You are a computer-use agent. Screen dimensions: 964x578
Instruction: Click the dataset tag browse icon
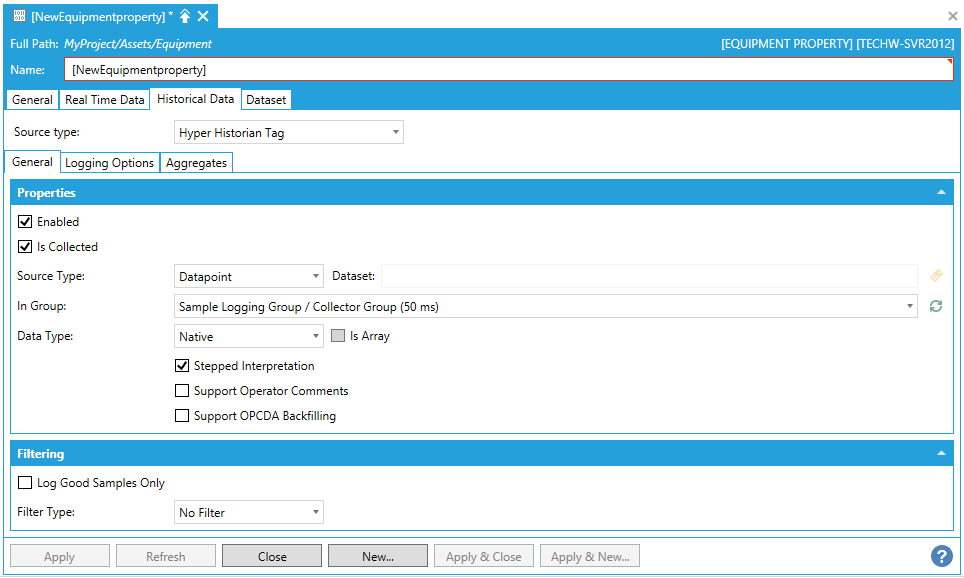coord(936,276)
